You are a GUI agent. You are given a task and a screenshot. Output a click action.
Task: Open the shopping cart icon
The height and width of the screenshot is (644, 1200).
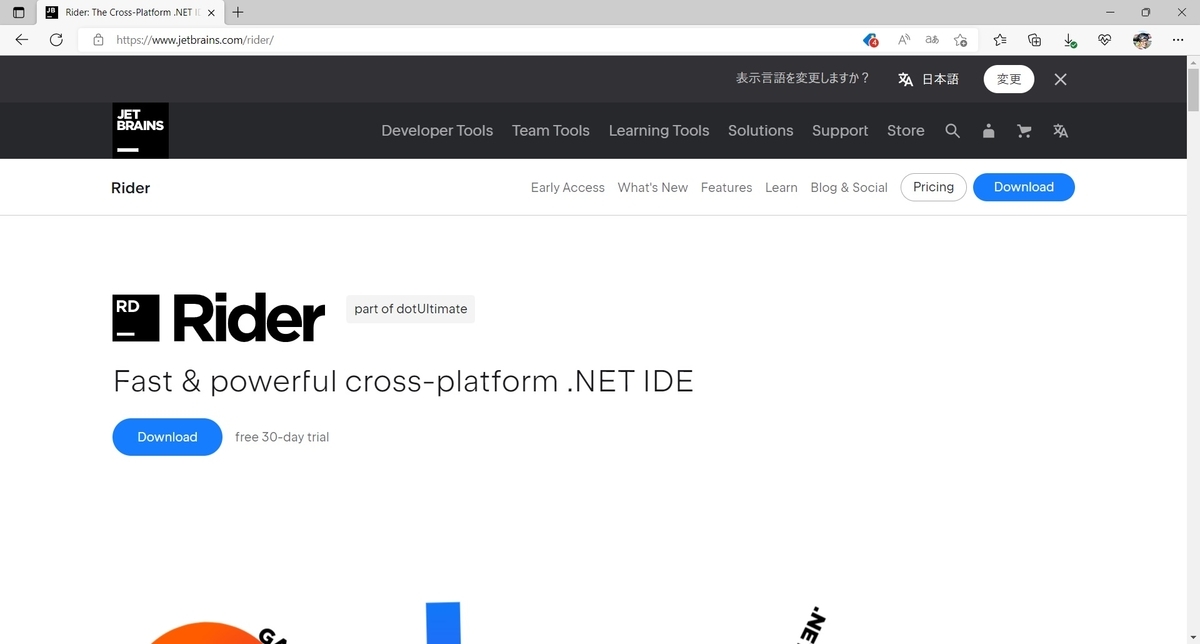point(1024,130)
